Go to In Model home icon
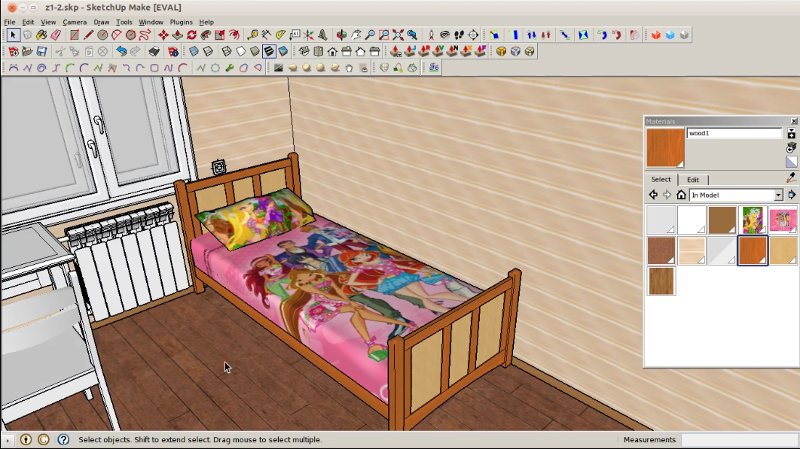 [681, 195]
